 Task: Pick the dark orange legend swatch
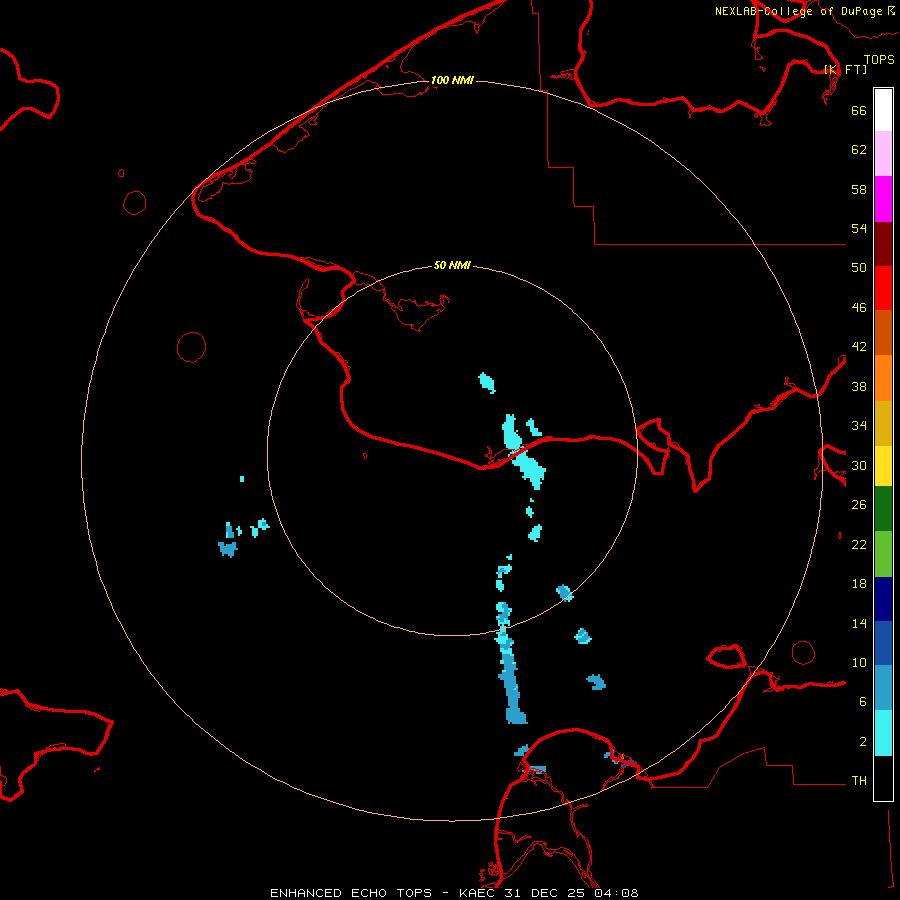pyautogui.click(x=883, y=333)
